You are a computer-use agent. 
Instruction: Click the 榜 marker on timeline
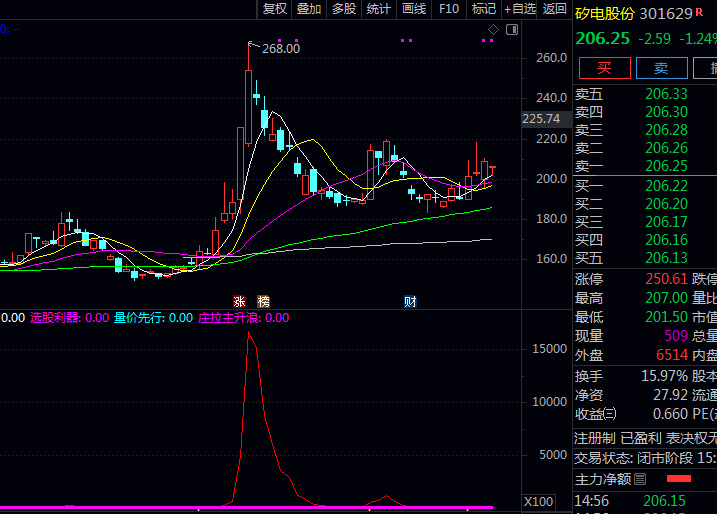pos(263,301)
